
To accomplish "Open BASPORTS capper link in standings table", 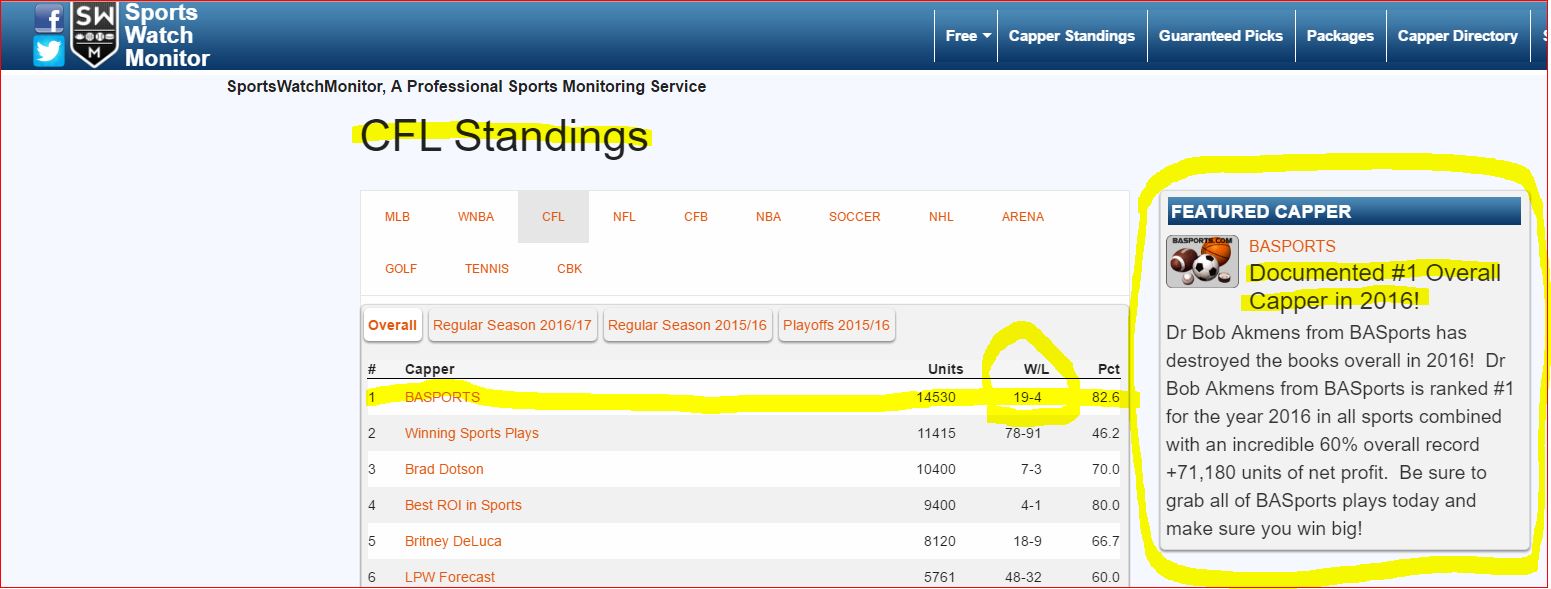I will click(x=442, y=397).
